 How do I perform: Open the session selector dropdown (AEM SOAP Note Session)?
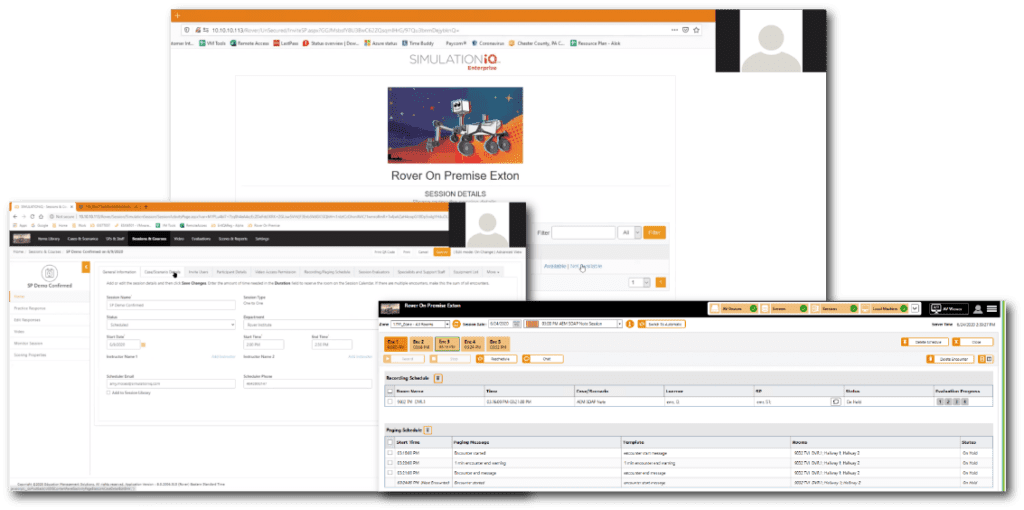click(x=573, y=324)
